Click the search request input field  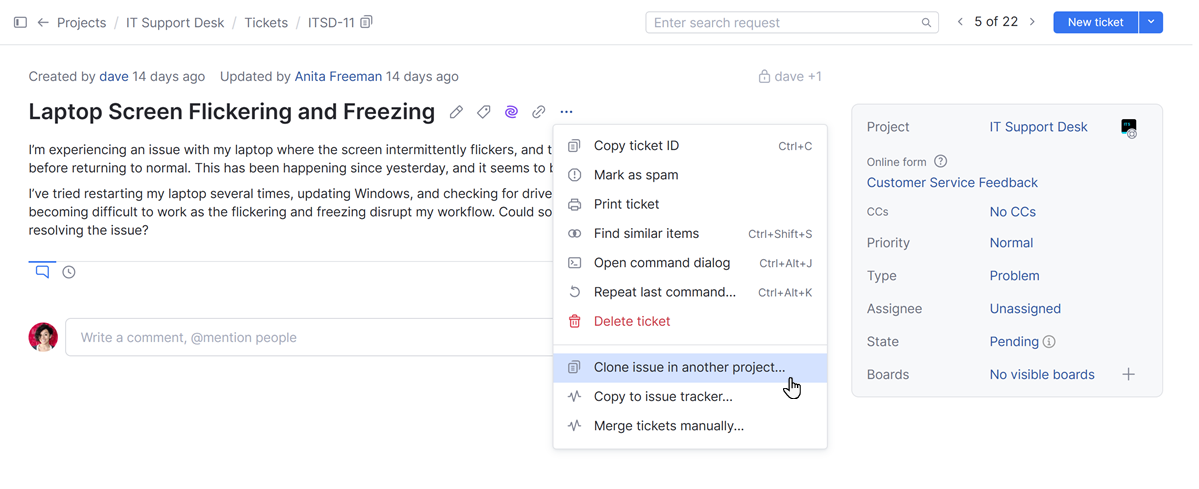point(785,22)
